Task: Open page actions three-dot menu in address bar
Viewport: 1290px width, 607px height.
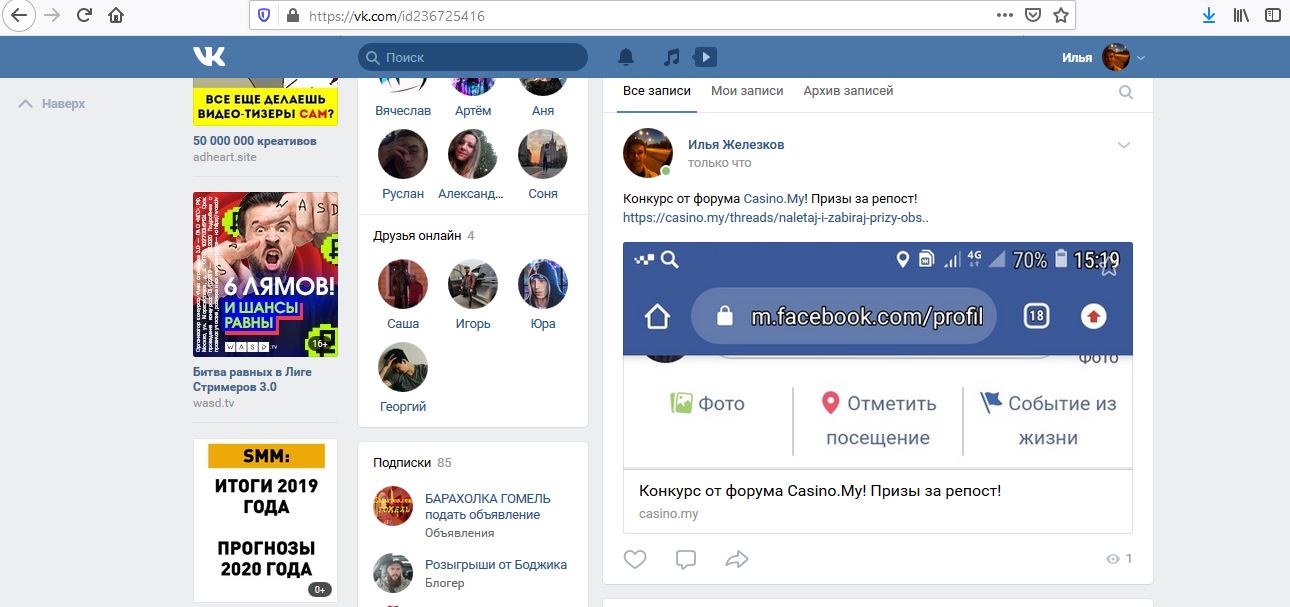Action: point(1005,15)
